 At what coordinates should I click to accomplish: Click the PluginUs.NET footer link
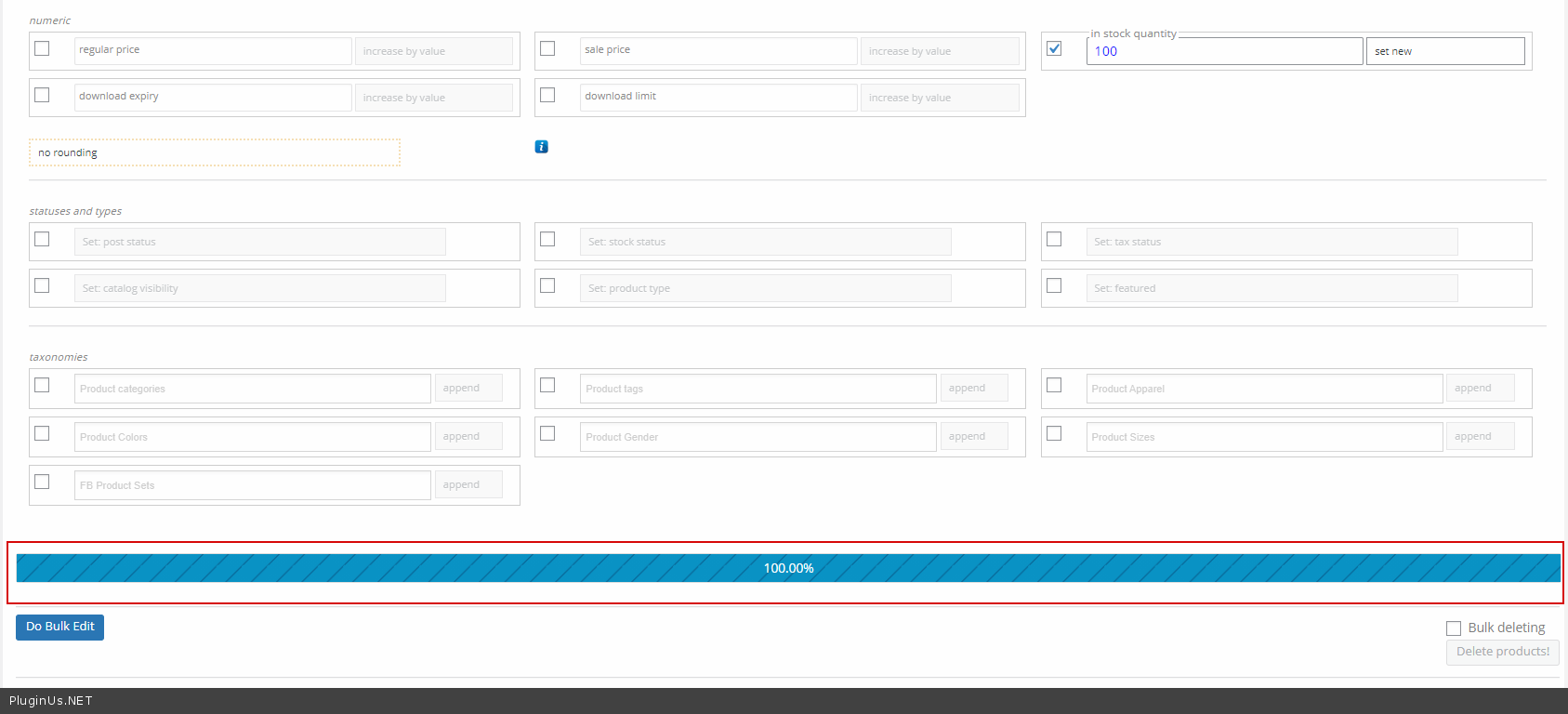point(51,701)
